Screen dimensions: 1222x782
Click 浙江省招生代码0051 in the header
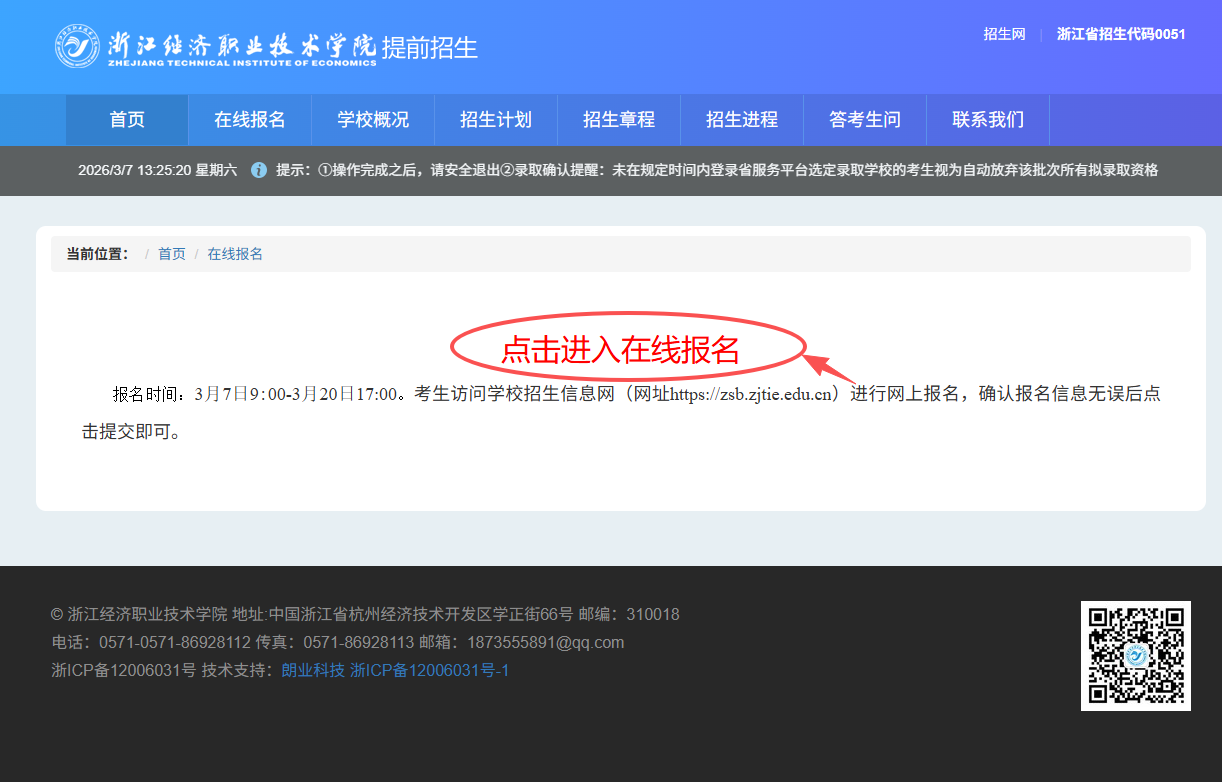1121,34
